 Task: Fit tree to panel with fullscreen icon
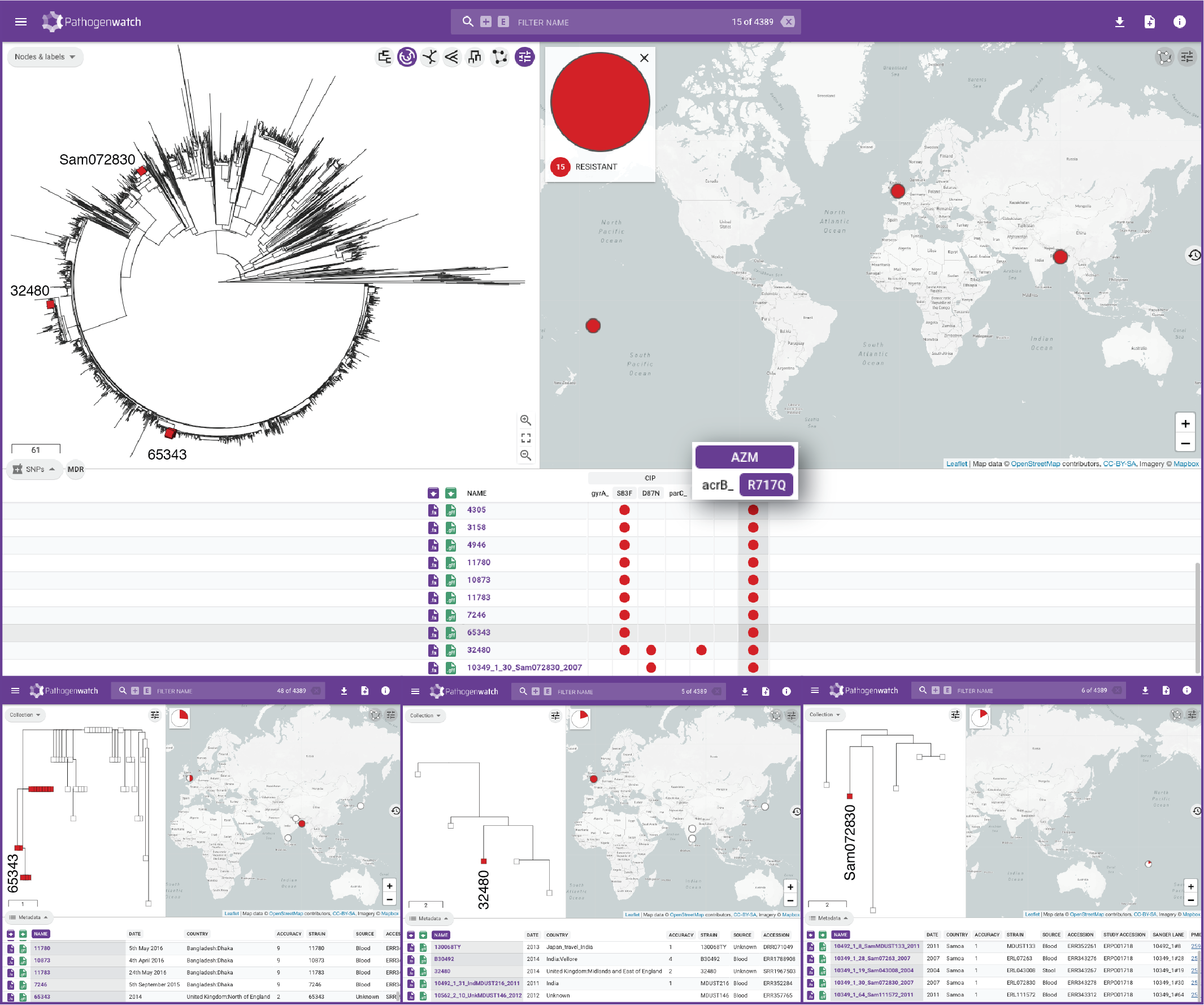(x=525, y=438)
